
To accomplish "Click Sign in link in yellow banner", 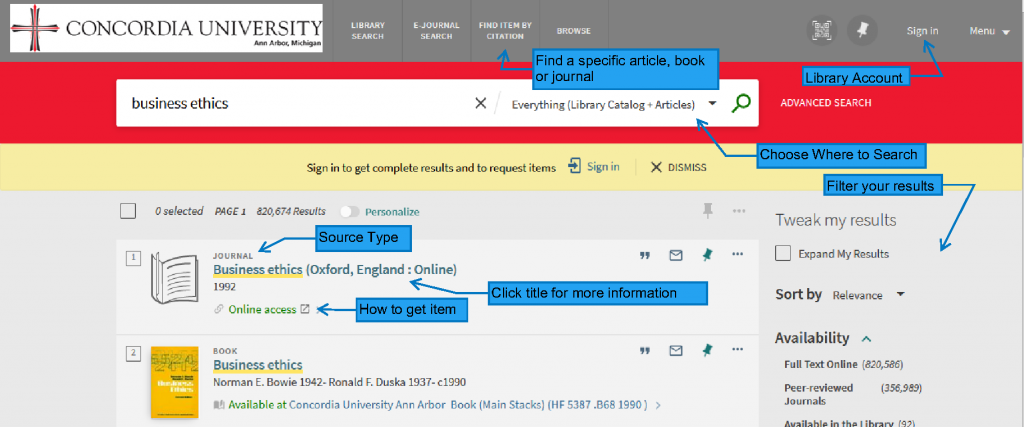I will click(x=603, y=166).
